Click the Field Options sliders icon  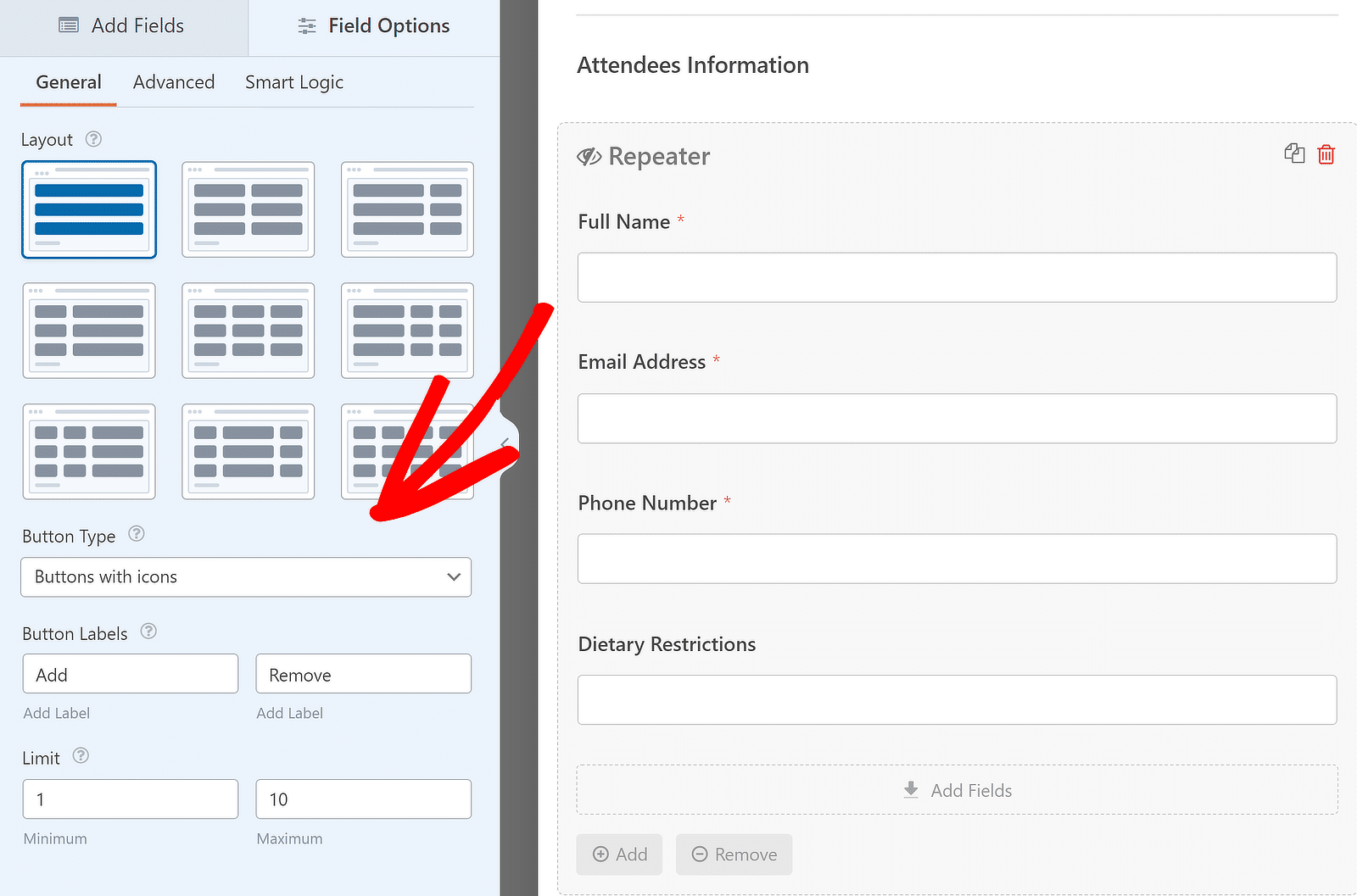[305, 25]
